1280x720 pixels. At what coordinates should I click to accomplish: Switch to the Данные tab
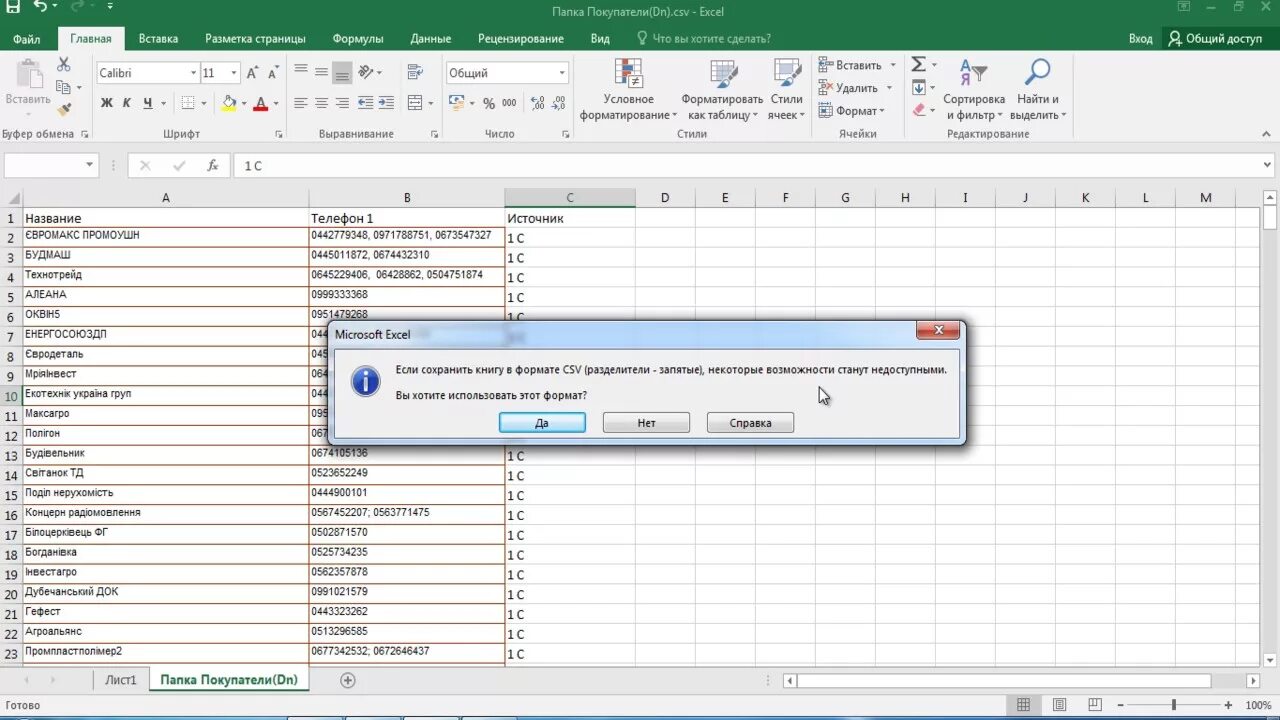(430, 39)
